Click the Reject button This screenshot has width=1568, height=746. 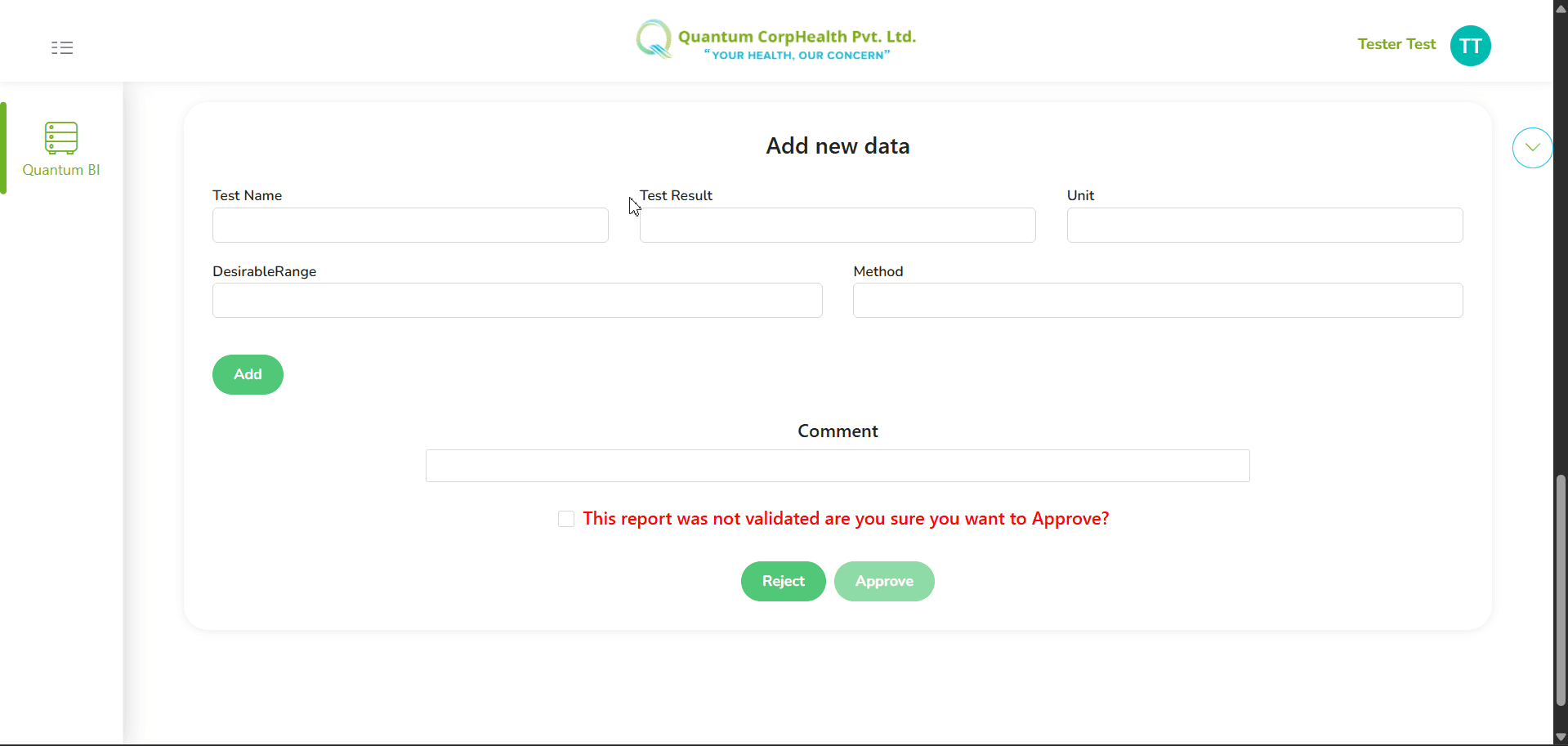coord(782,581)
